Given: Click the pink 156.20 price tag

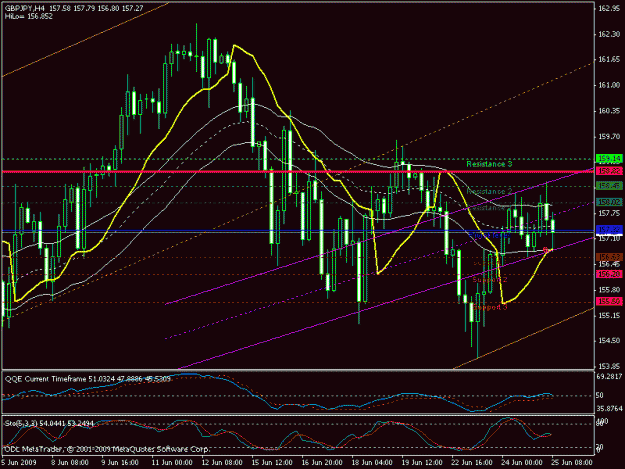Looking at the screenshot, I should tap(609, 274).
